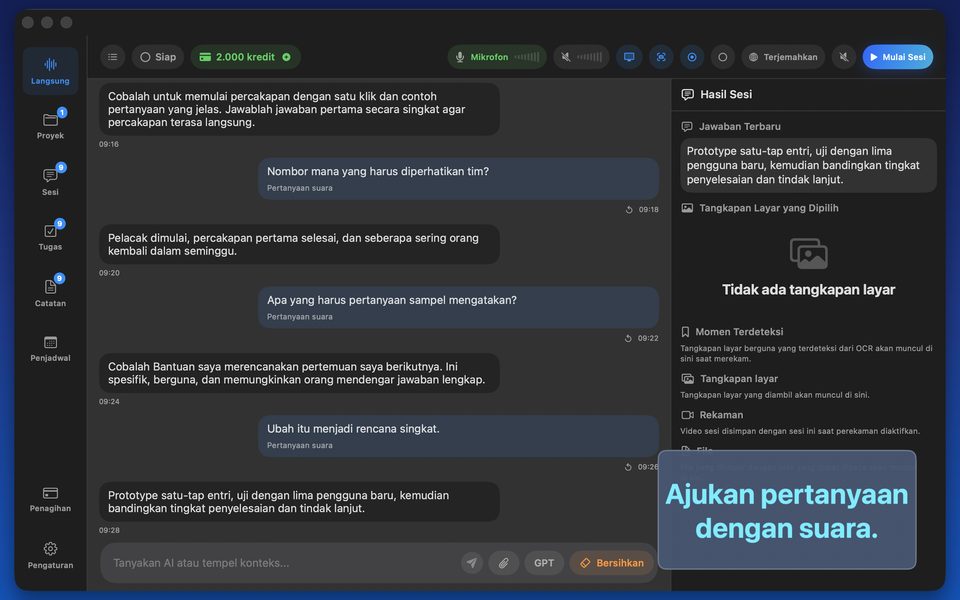This screenshot has height=600, width=960.
Task: Open the Penjadwal scheduler
Action: click(50, 348)
